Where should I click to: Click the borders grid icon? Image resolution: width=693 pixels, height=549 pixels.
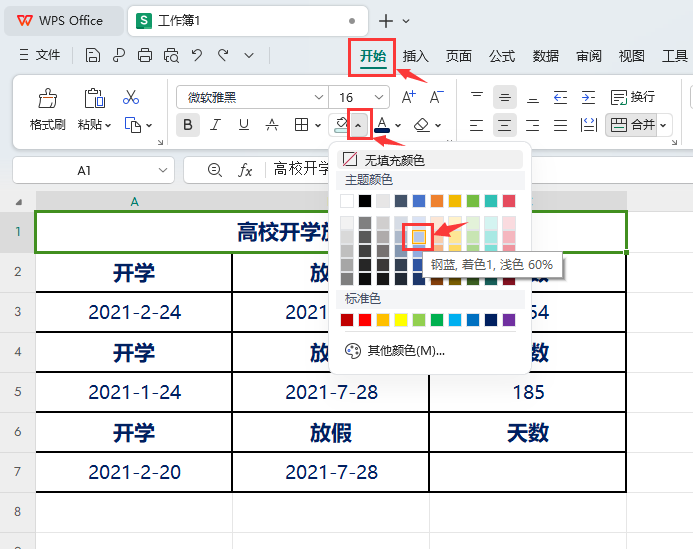click(301, 125)
